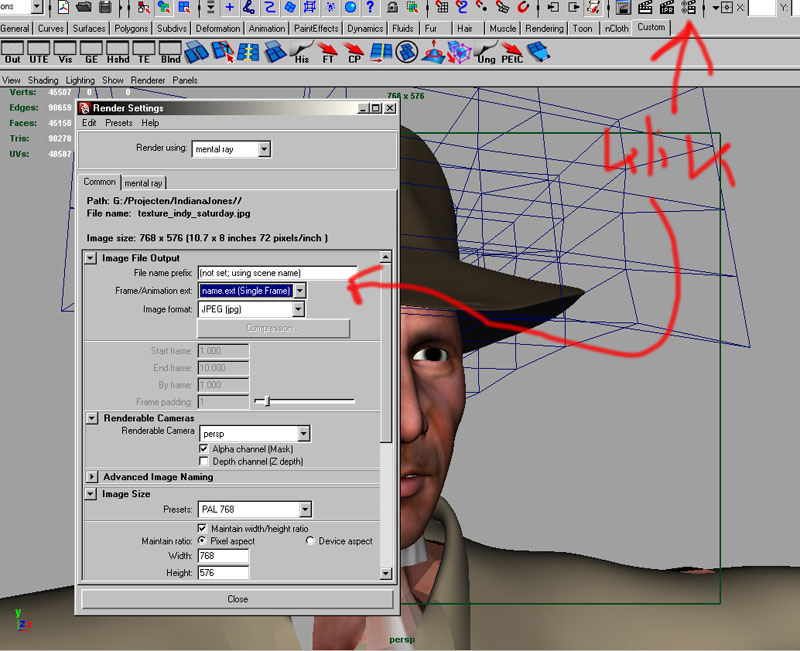Open Image format JPEG dropdown
The height and width of the screenshot is (651, 800).
click(251, 309)
